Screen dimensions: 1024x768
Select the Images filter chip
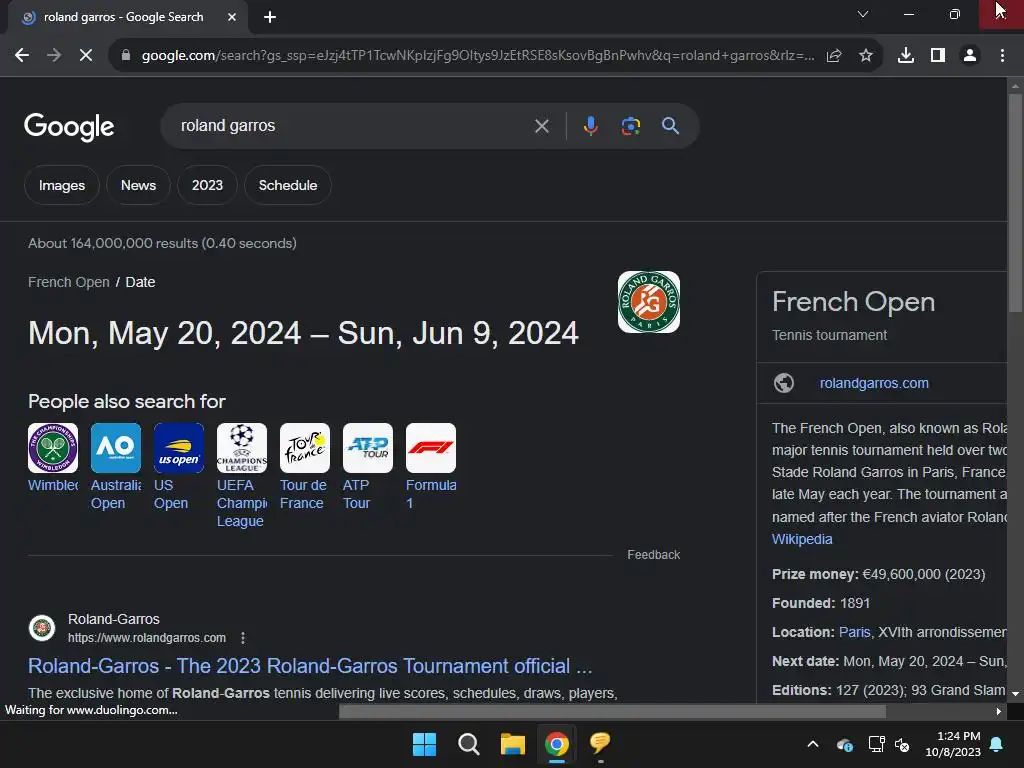(x=62, y=185)
